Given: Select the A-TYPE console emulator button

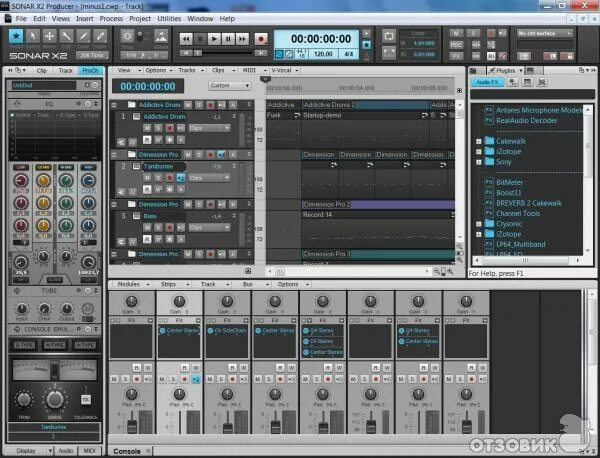Looking at the screenshot, I should point(85,345).
